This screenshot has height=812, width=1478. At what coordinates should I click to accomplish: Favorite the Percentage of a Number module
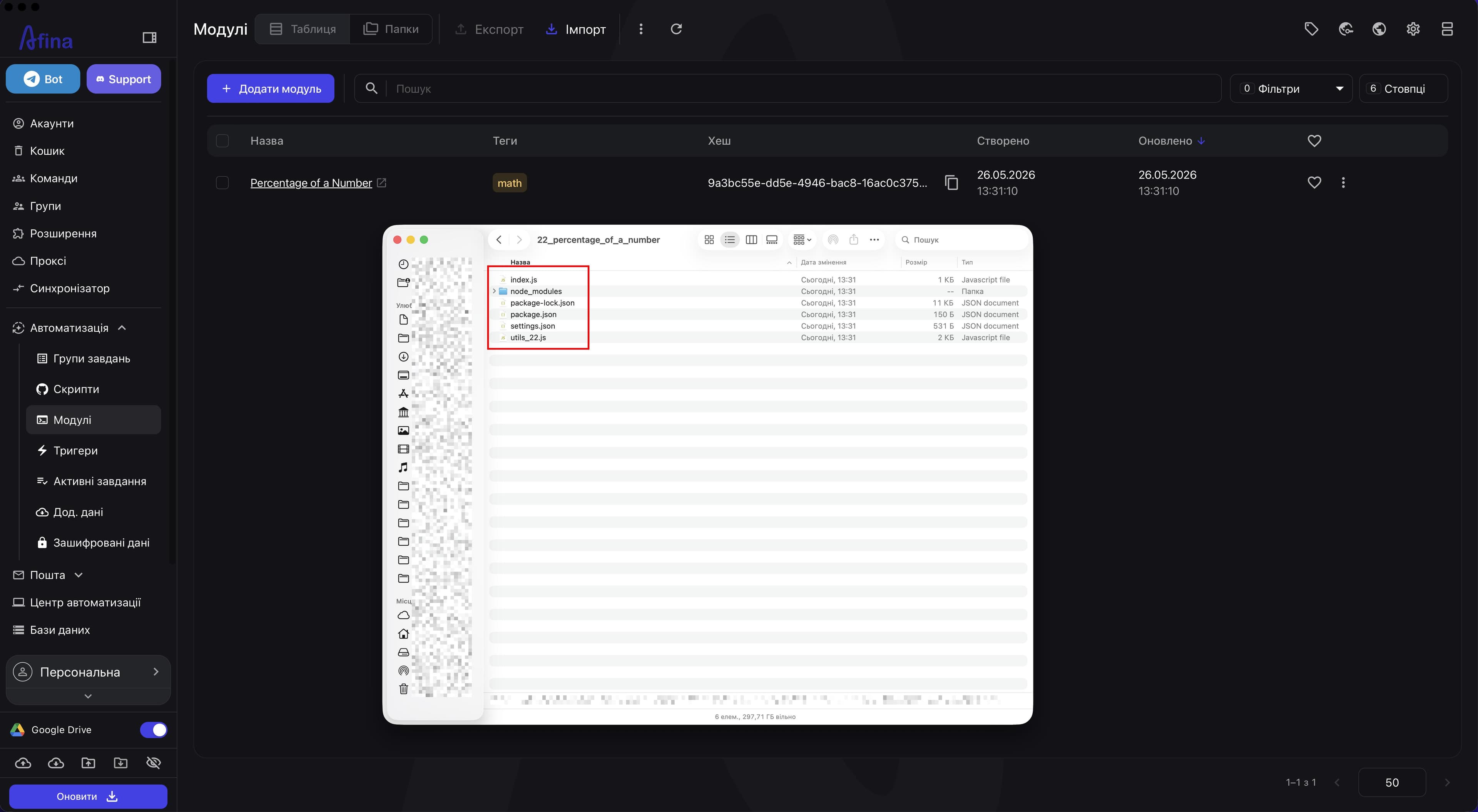pyautogui.click(x=1314, y=182)
